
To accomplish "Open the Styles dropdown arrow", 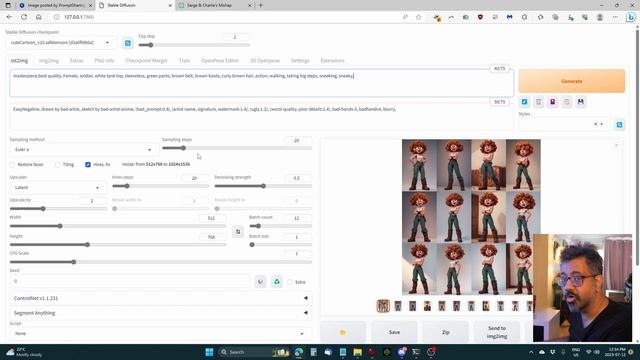I will [x=602, y=124].
